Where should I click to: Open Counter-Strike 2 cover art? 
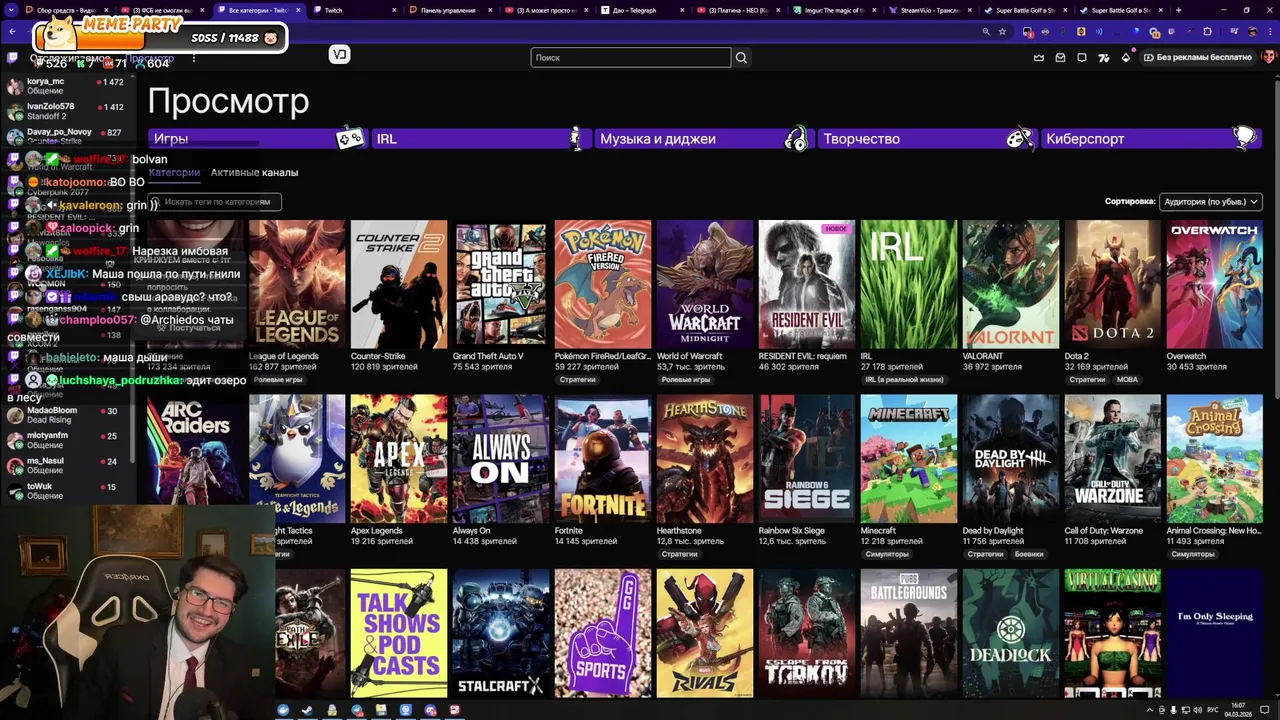[399, 285]
